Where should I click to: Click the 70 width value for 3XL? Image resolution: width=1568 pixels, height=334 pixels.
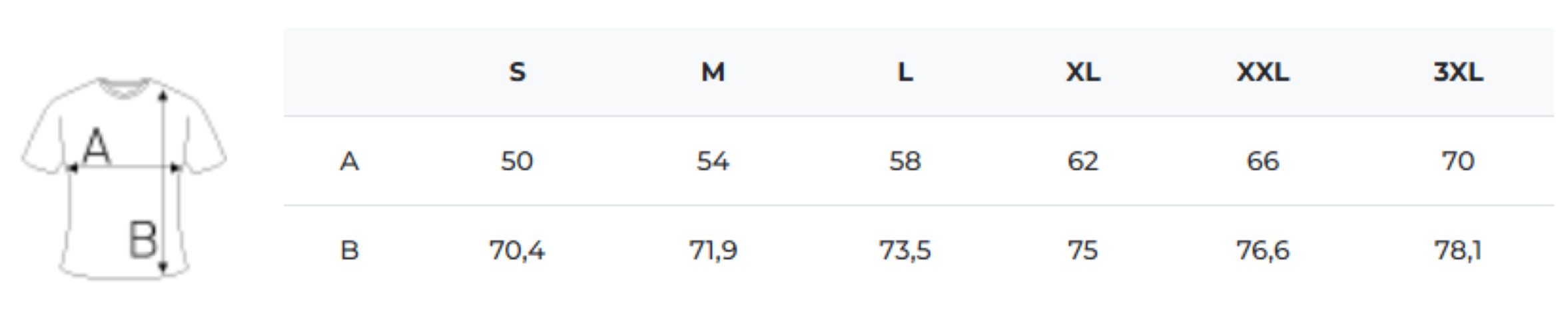point(1458,161)
